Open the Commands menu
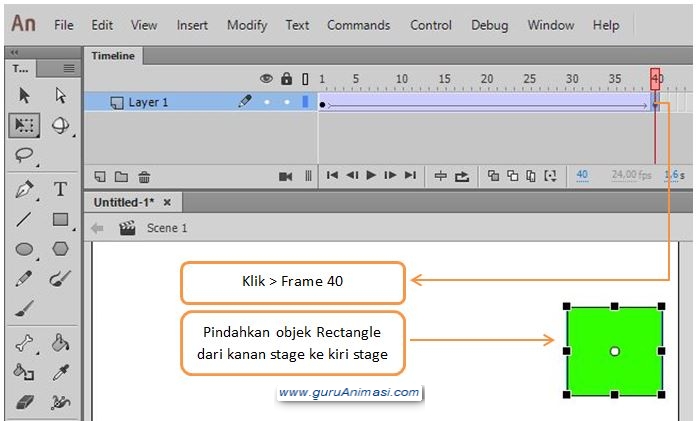Image resolution: width=698 pixels, height=421 pixels. point(358,25)
